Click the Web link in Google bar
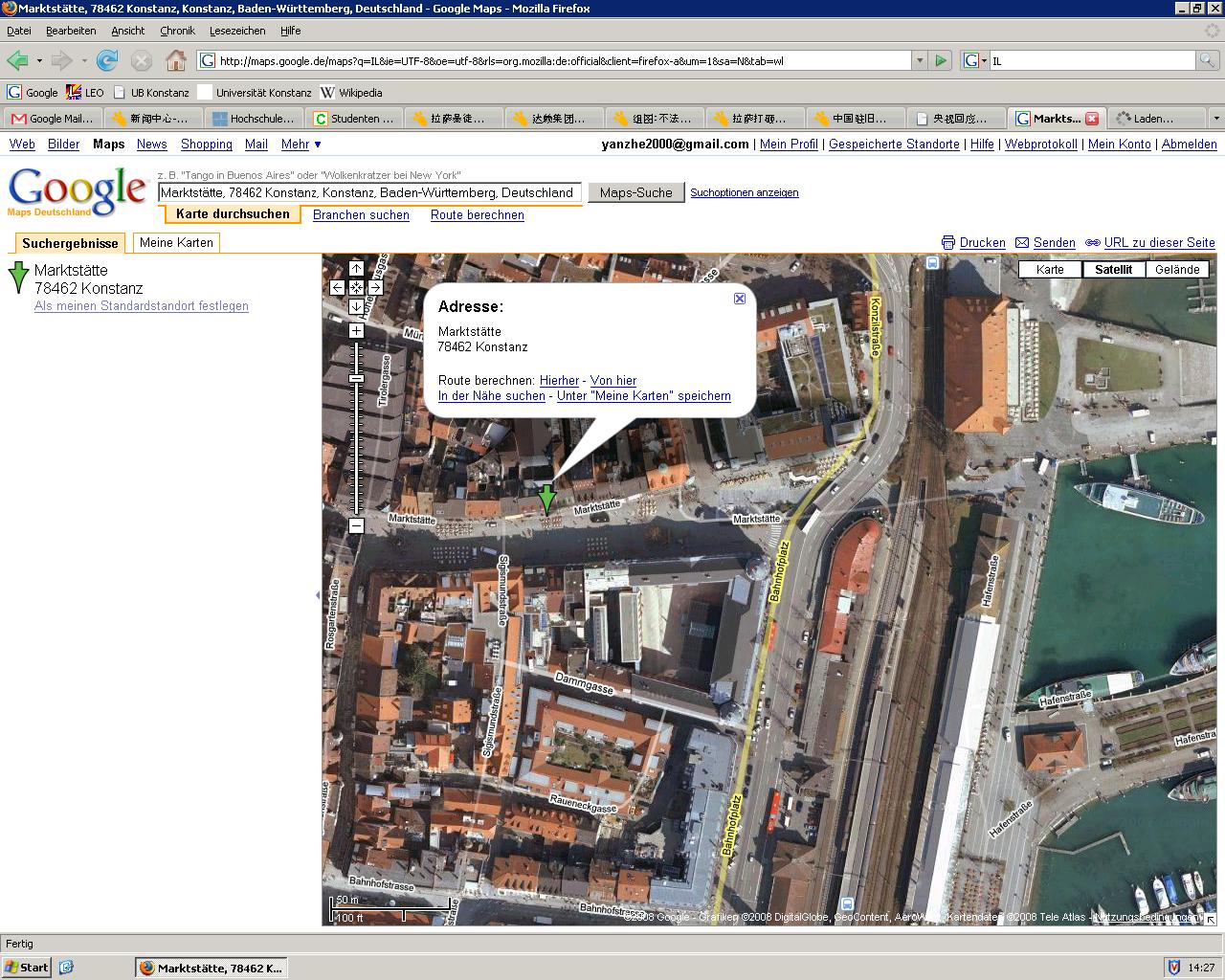 point(22,144)
